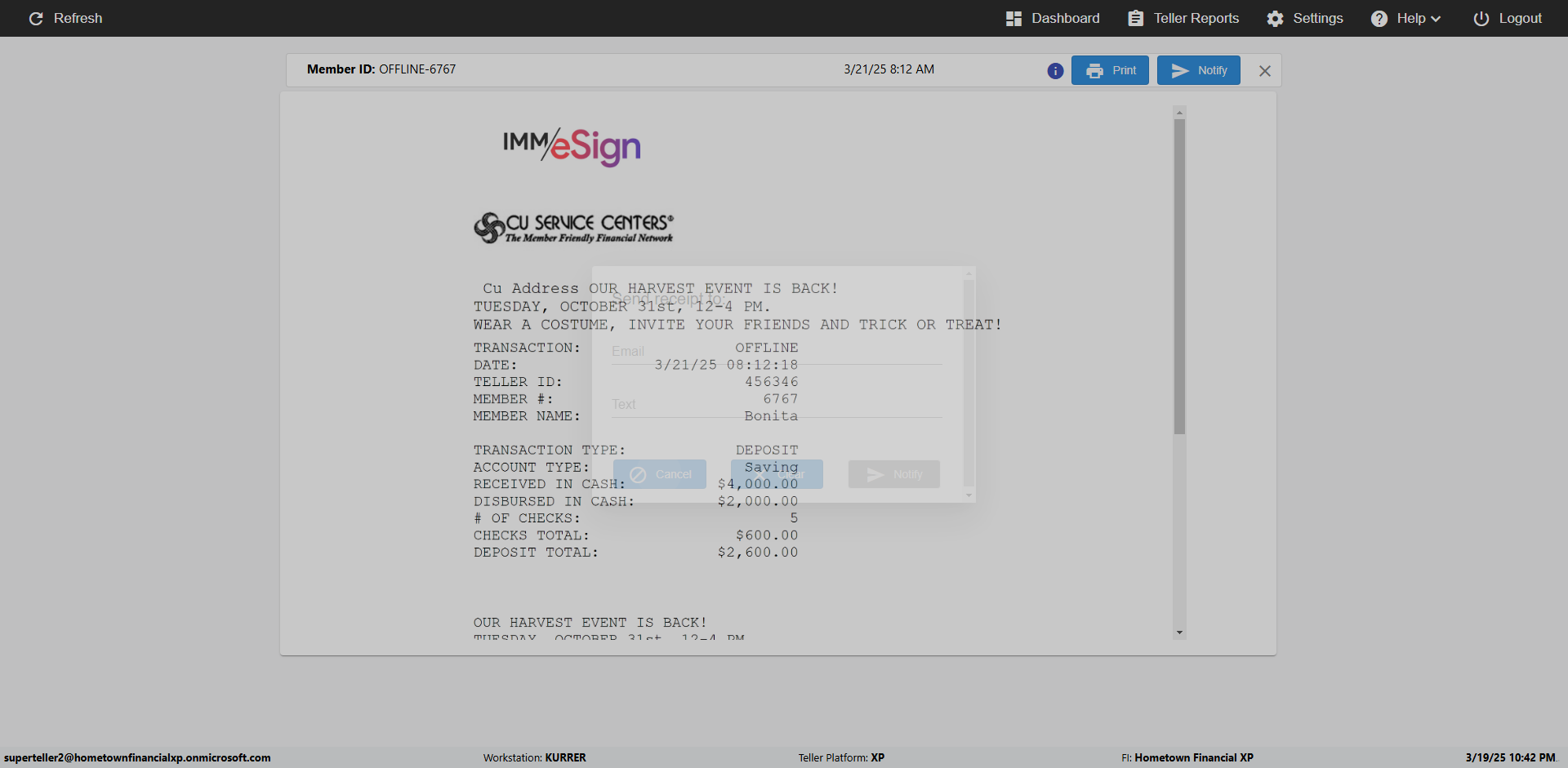The image size is (1568, 768).
Task: Select the Member ID OFFLINE-6767 text
Action: pos(381,69)
